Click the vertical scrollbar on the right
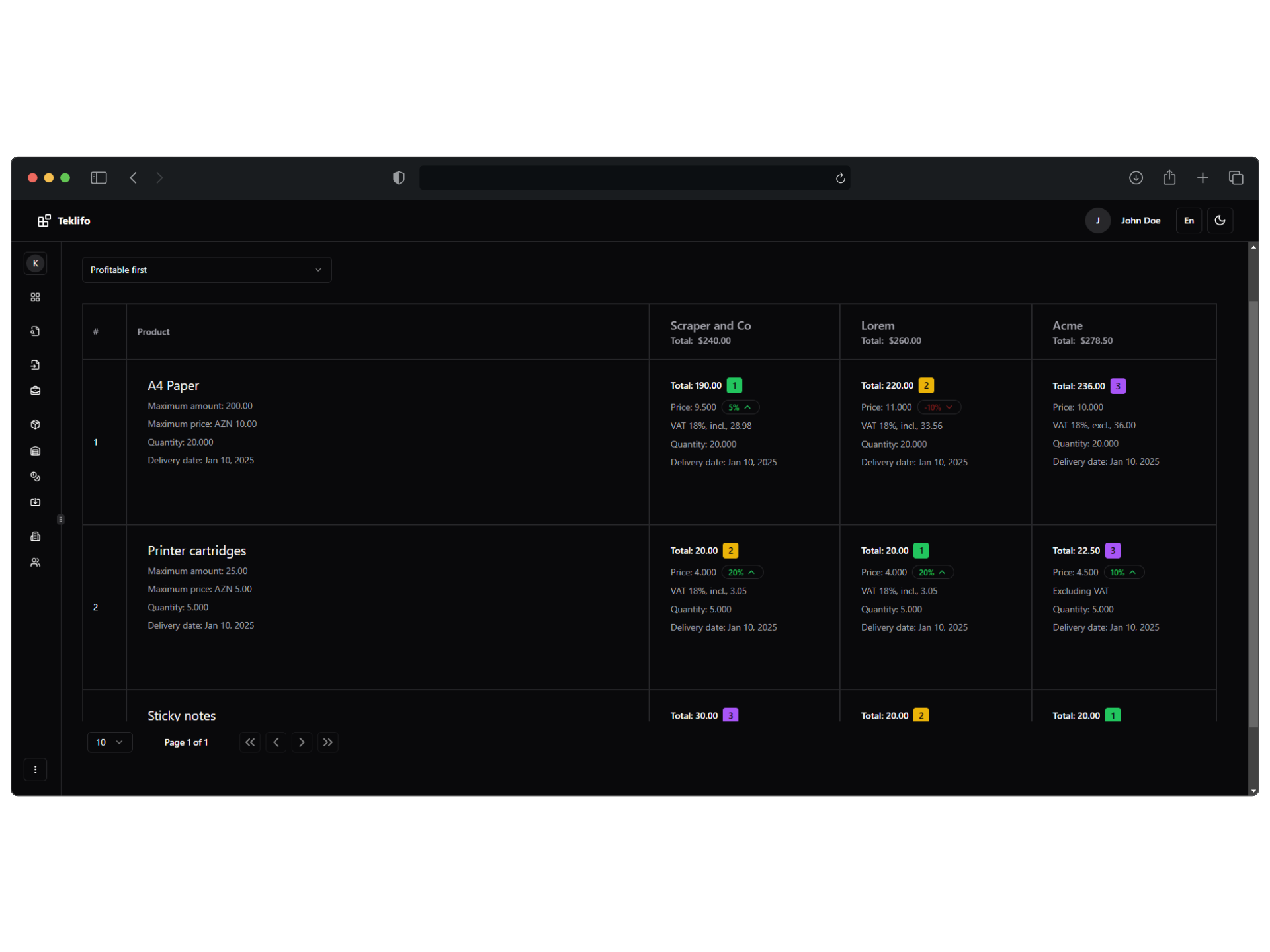Image resolution: width=1270 pixels, height=952 pixels. 1253,516
